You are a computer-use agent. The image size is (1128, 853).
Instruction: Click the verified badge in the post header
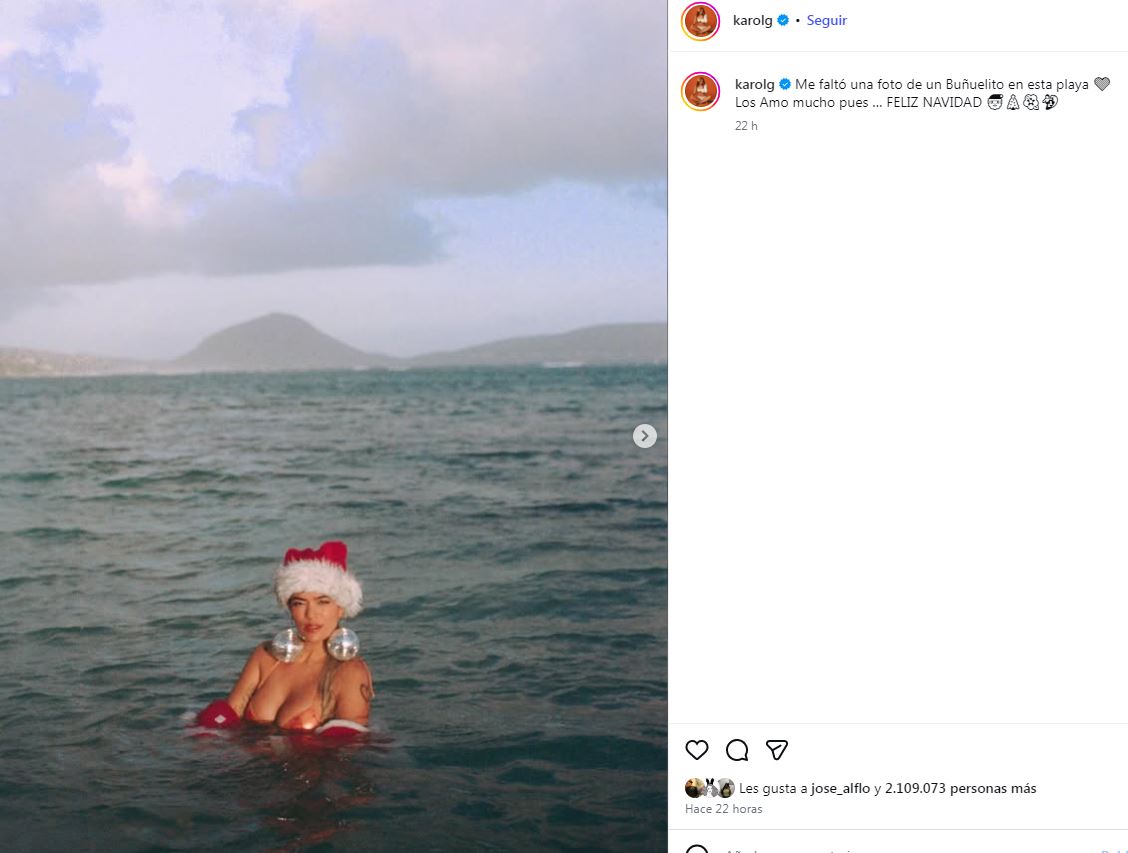point(784,20)
